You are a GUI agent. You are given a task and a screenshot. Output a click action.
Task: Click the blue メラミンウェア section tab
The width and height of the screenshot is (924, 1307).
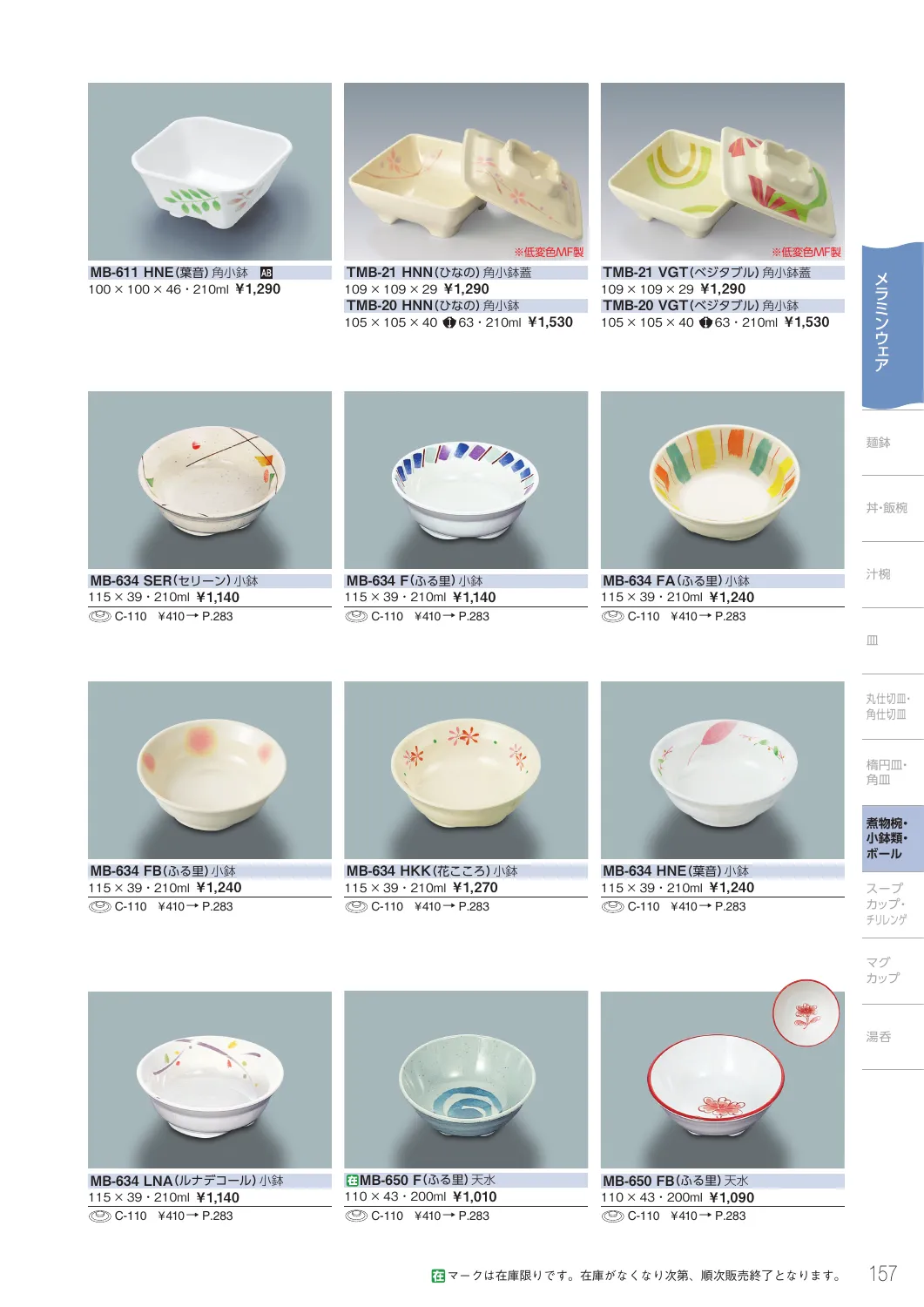click(x=892, y=326)
